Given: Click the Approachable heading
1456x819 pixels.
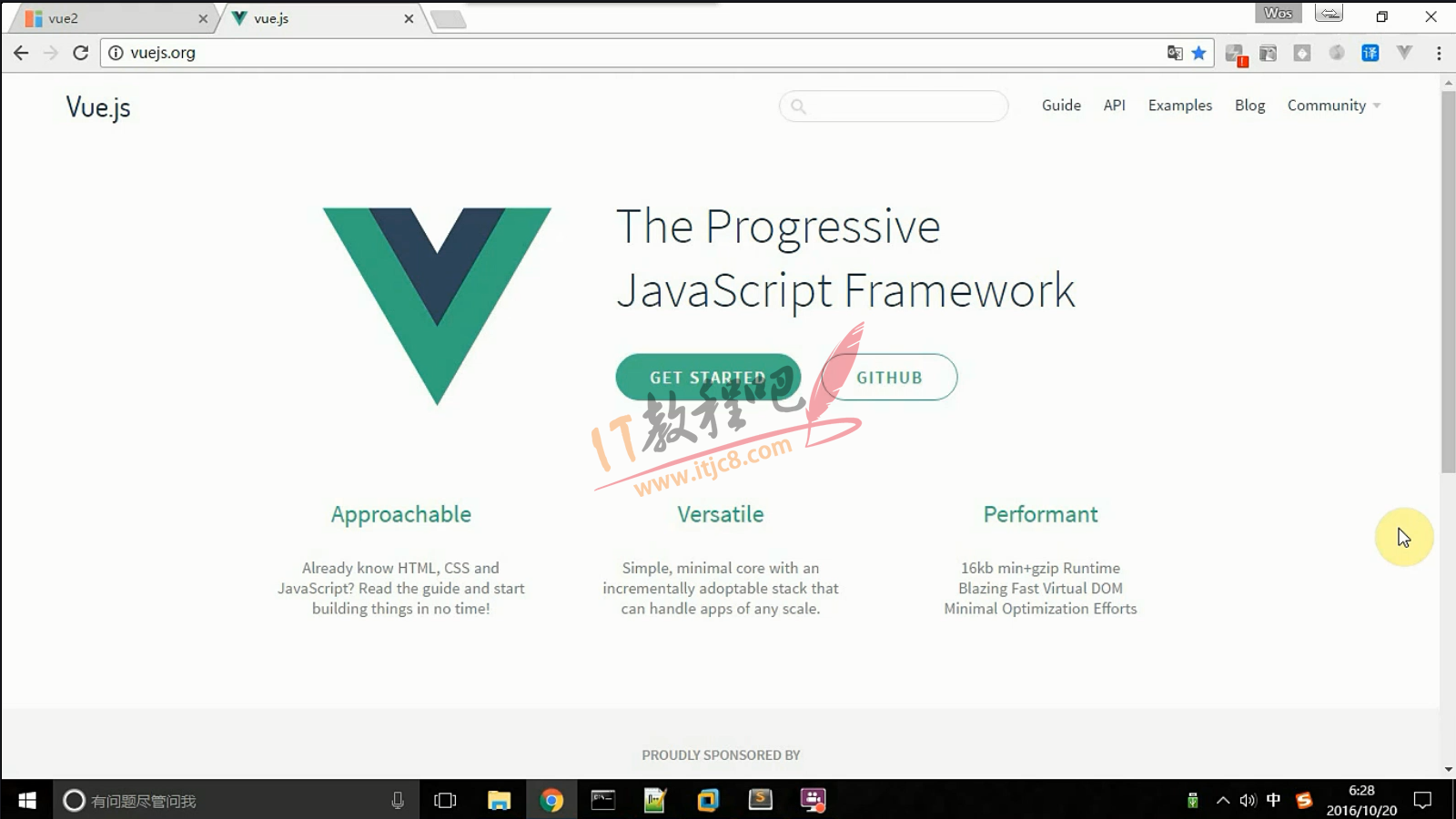Looking at the screenshot, I should [401, 515].
